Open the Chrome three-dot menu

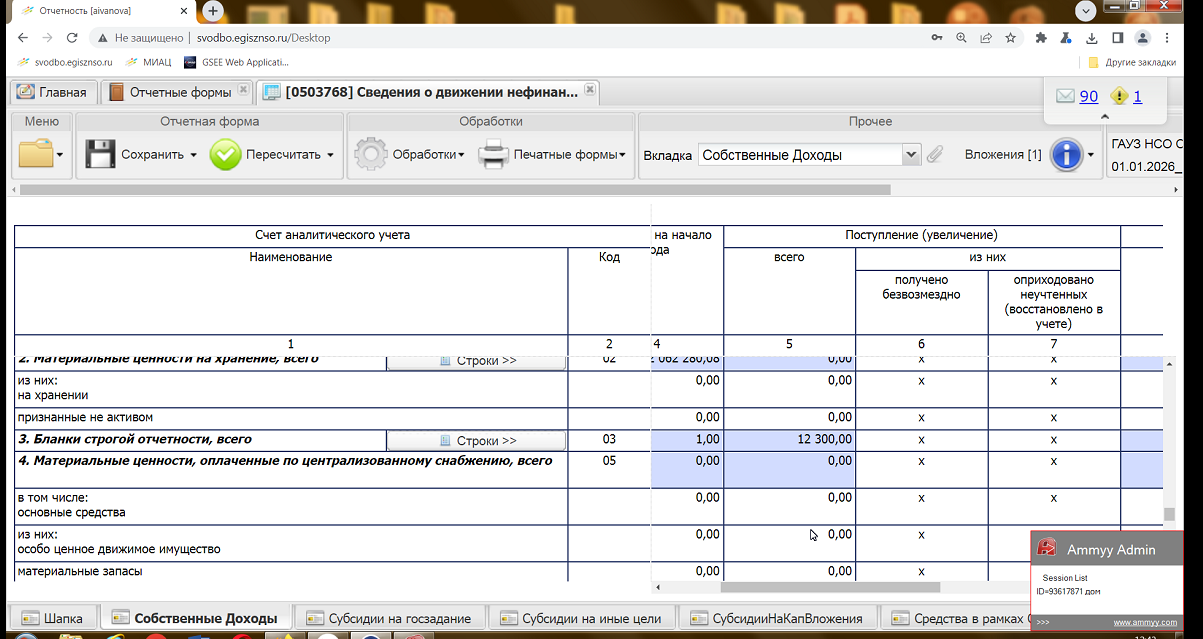coord(1167,38)
